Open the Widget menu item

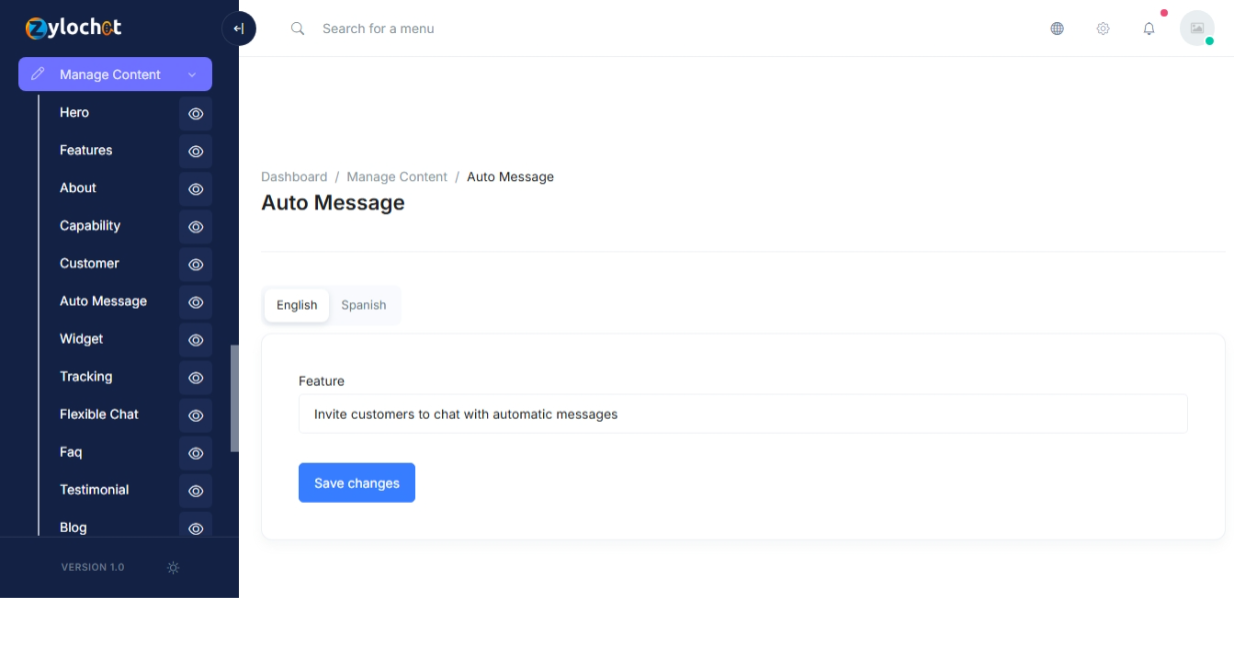tap(81, 339)
